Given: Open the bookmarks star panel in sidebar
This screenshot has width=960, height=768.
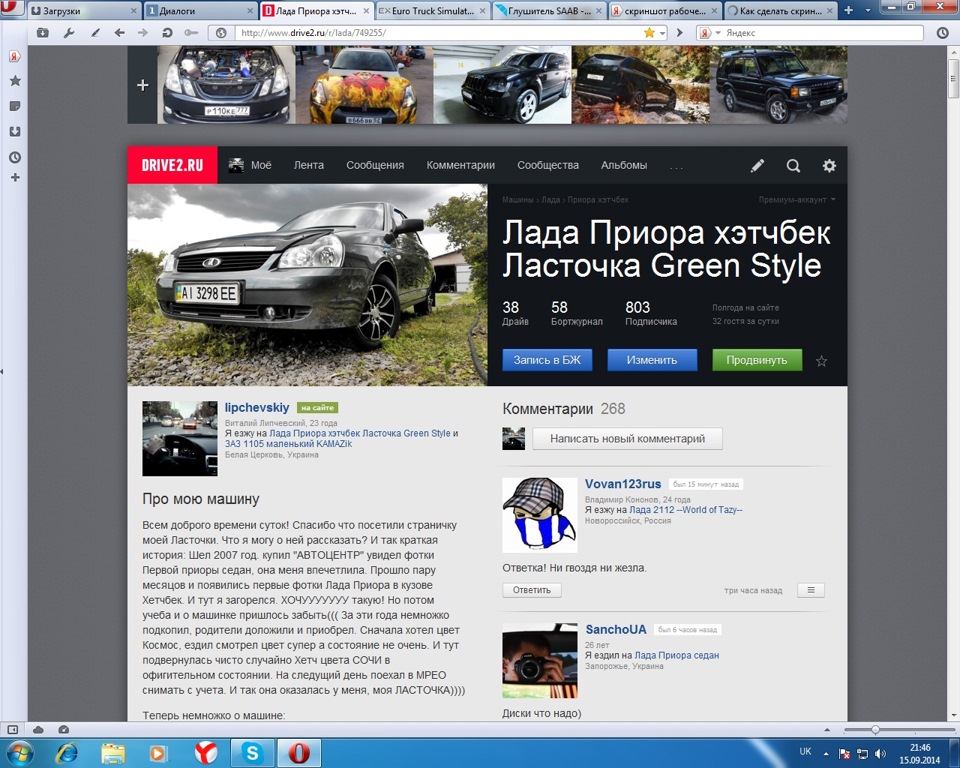Looking at the screenshot, I should tap(15, 80).
